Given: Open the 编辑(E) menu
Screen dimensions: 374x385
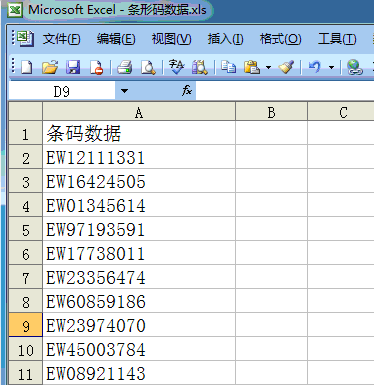Looking at the screenshot, I should [116, 39].
